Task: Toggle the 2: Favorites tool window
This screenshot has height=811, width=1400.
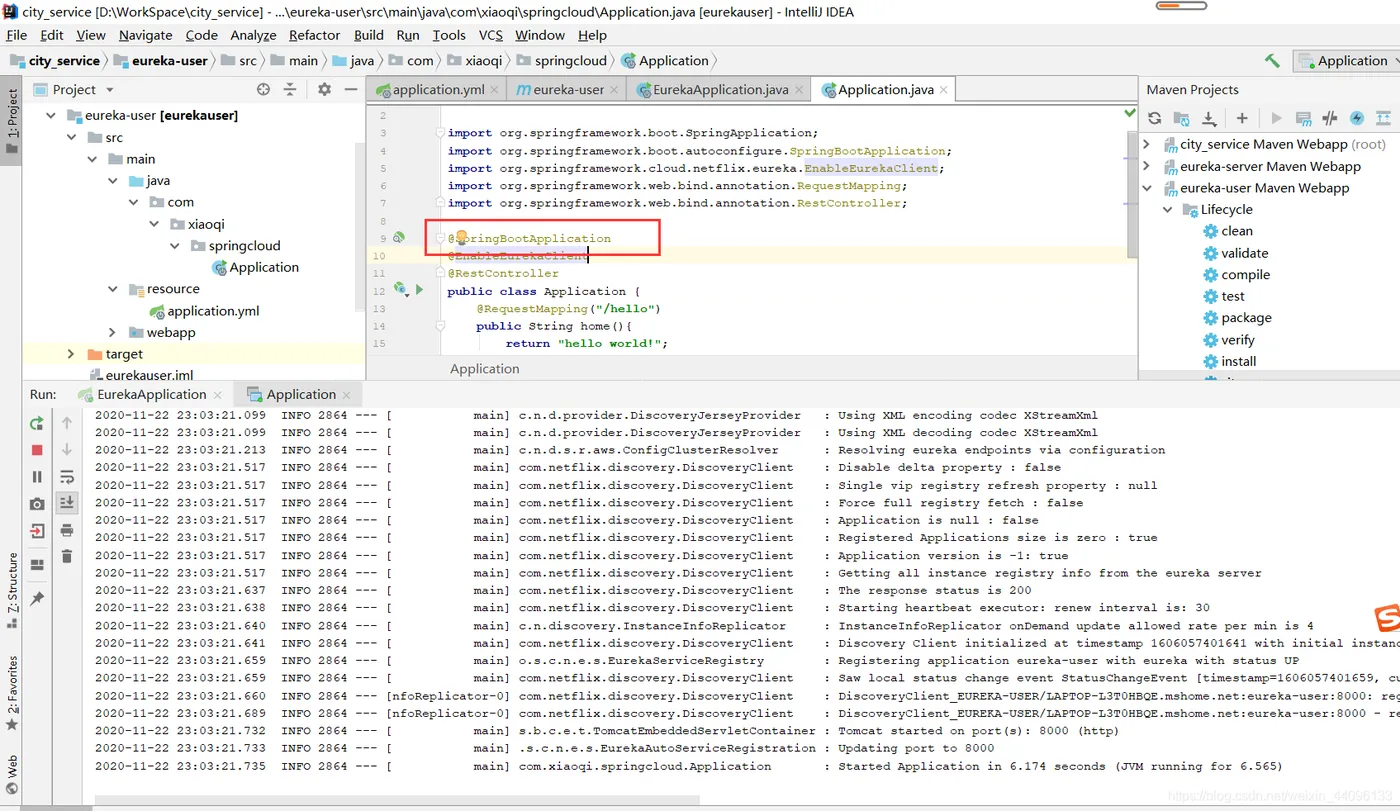Action: coord(12,693)
